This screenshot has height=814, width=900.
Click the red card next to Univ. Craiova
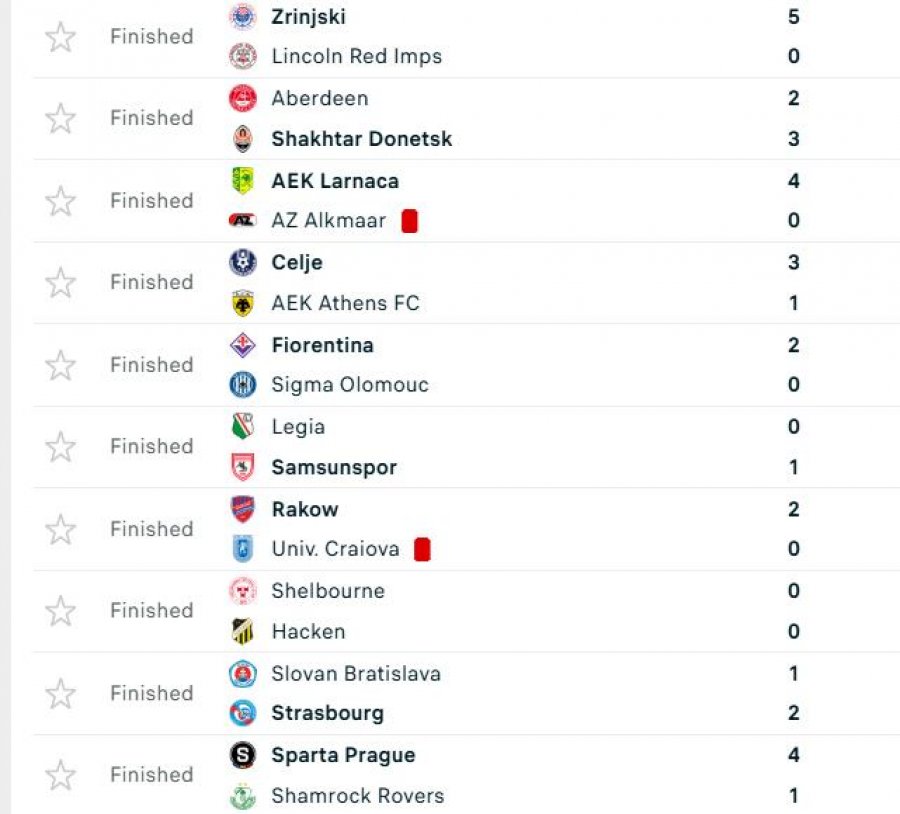tap(422, 549)
